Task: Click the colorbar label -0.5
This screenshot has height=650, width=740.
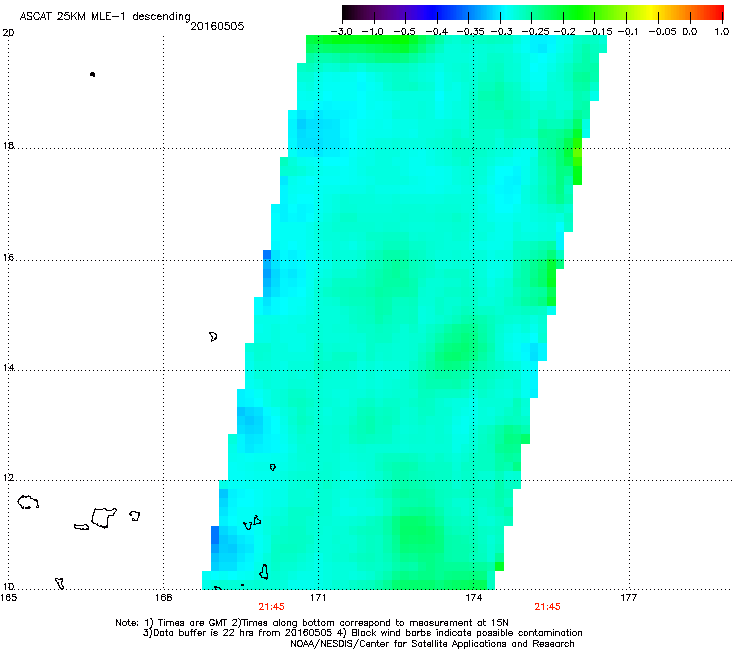Action: point(404,32)
